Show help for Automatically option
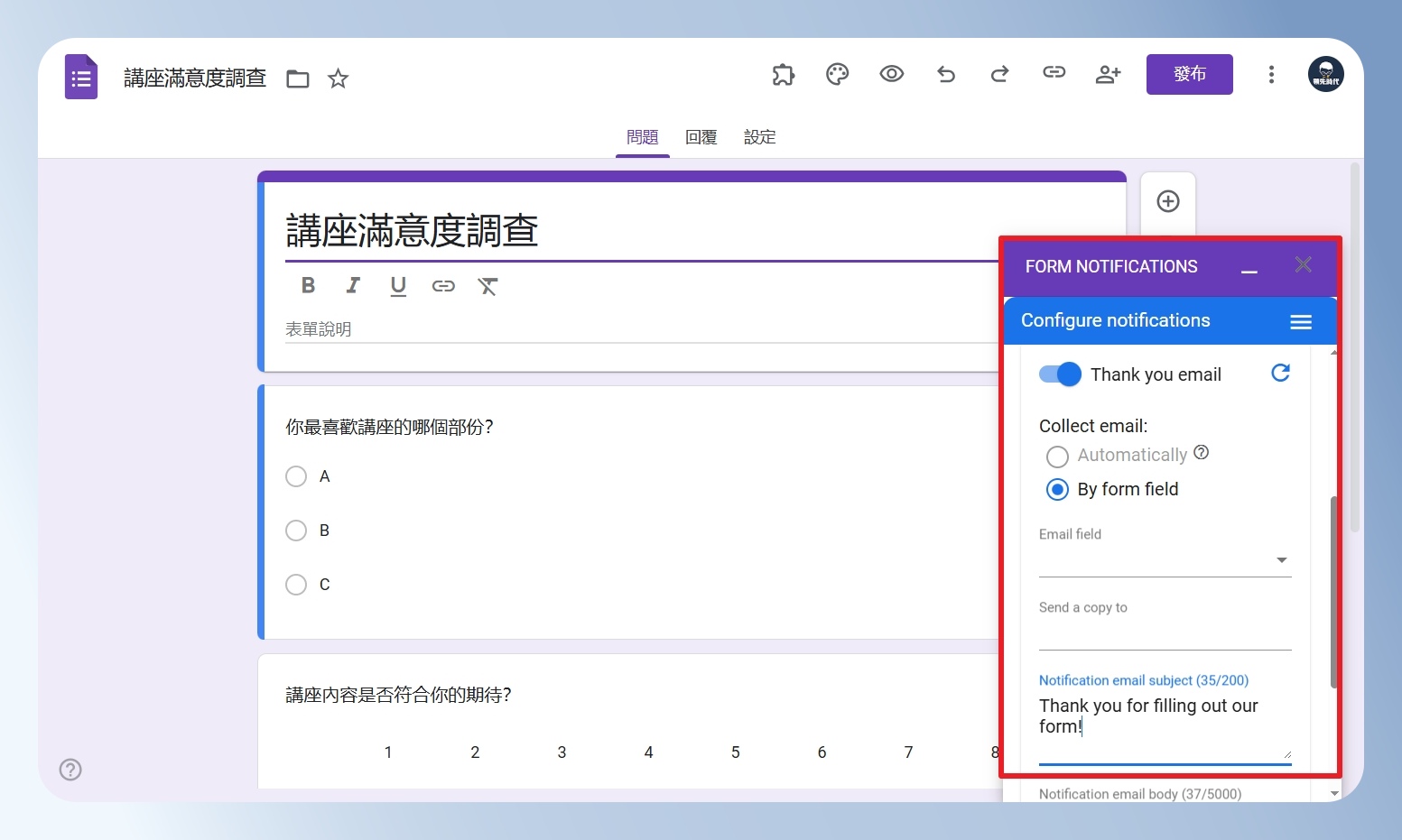 (1201, 452)
